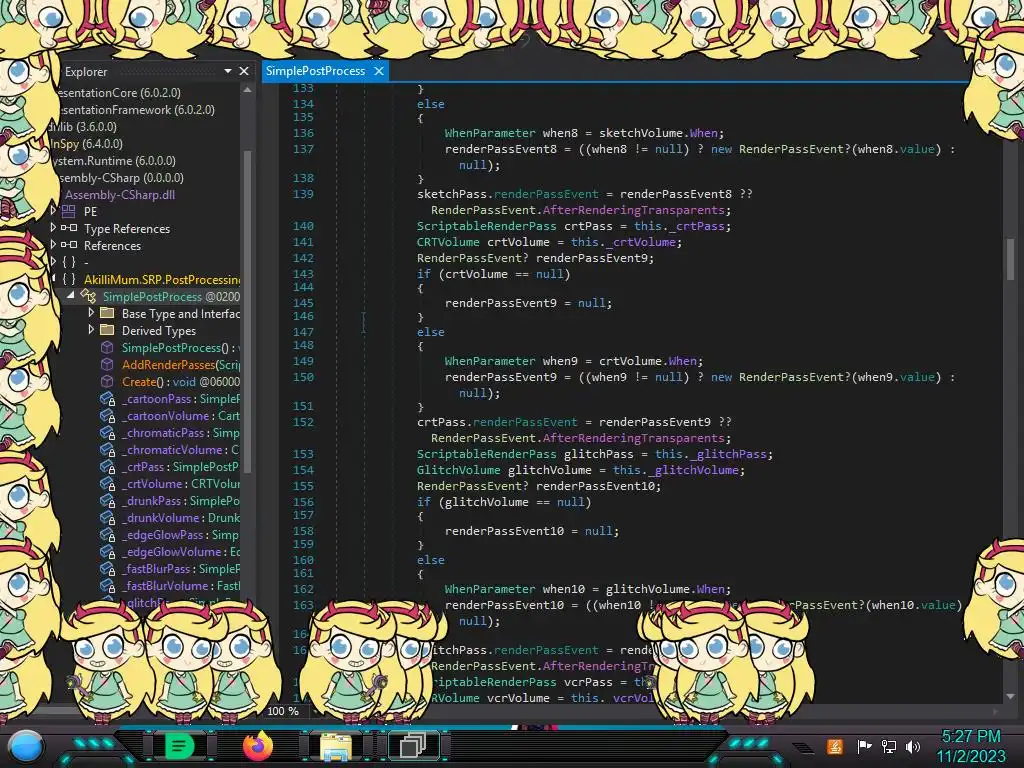Screen dimensions: 1024x768
Task: Click the GlitchVolume type on line 154
Action: tap(458, 470)
